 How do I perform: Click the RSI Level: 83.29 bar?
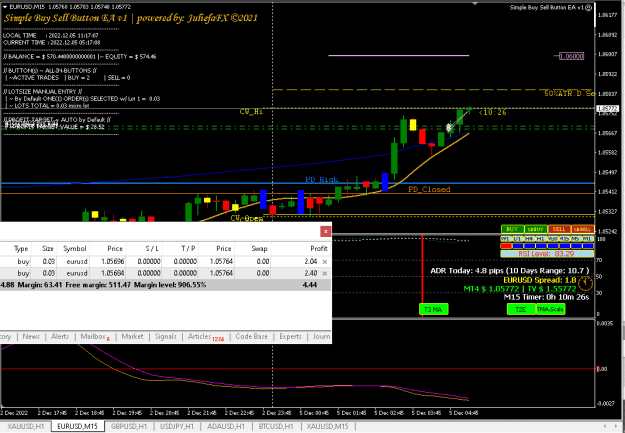click(x=547, y=254)
